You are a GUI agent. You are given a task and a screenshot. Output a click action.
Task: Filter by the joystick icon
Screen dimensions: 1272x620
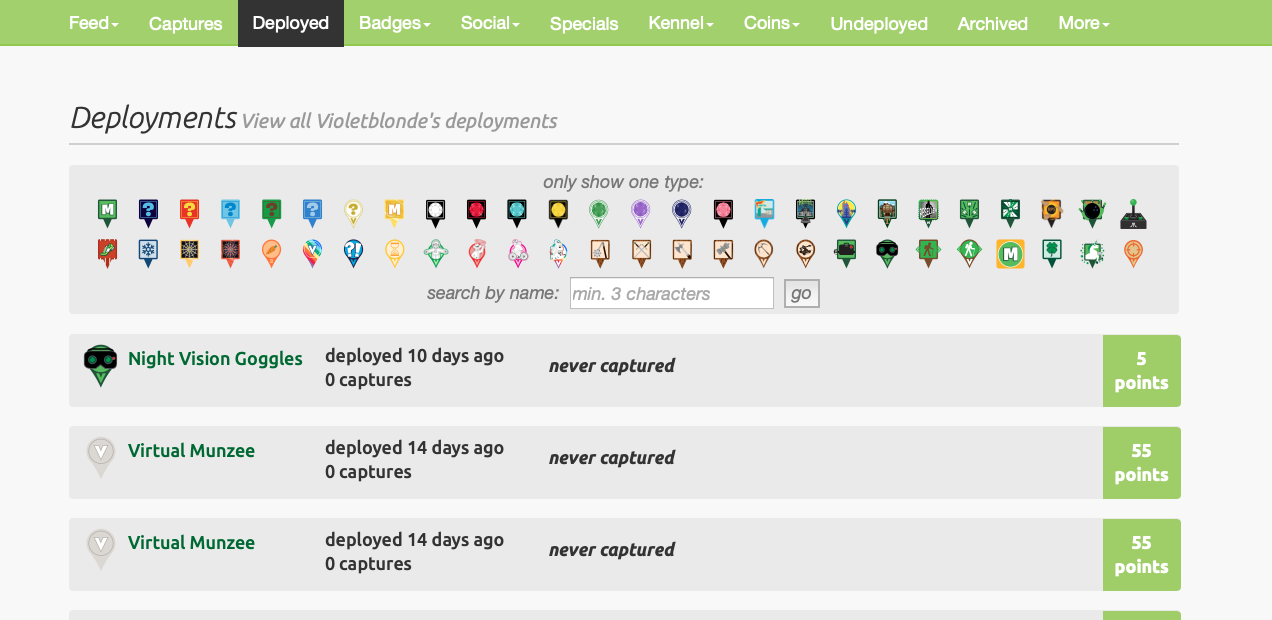1133,212
